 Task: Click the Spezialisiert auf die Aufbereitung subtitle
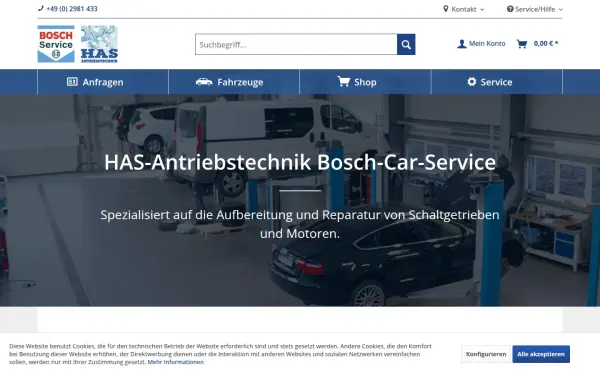tap(300, 224)
